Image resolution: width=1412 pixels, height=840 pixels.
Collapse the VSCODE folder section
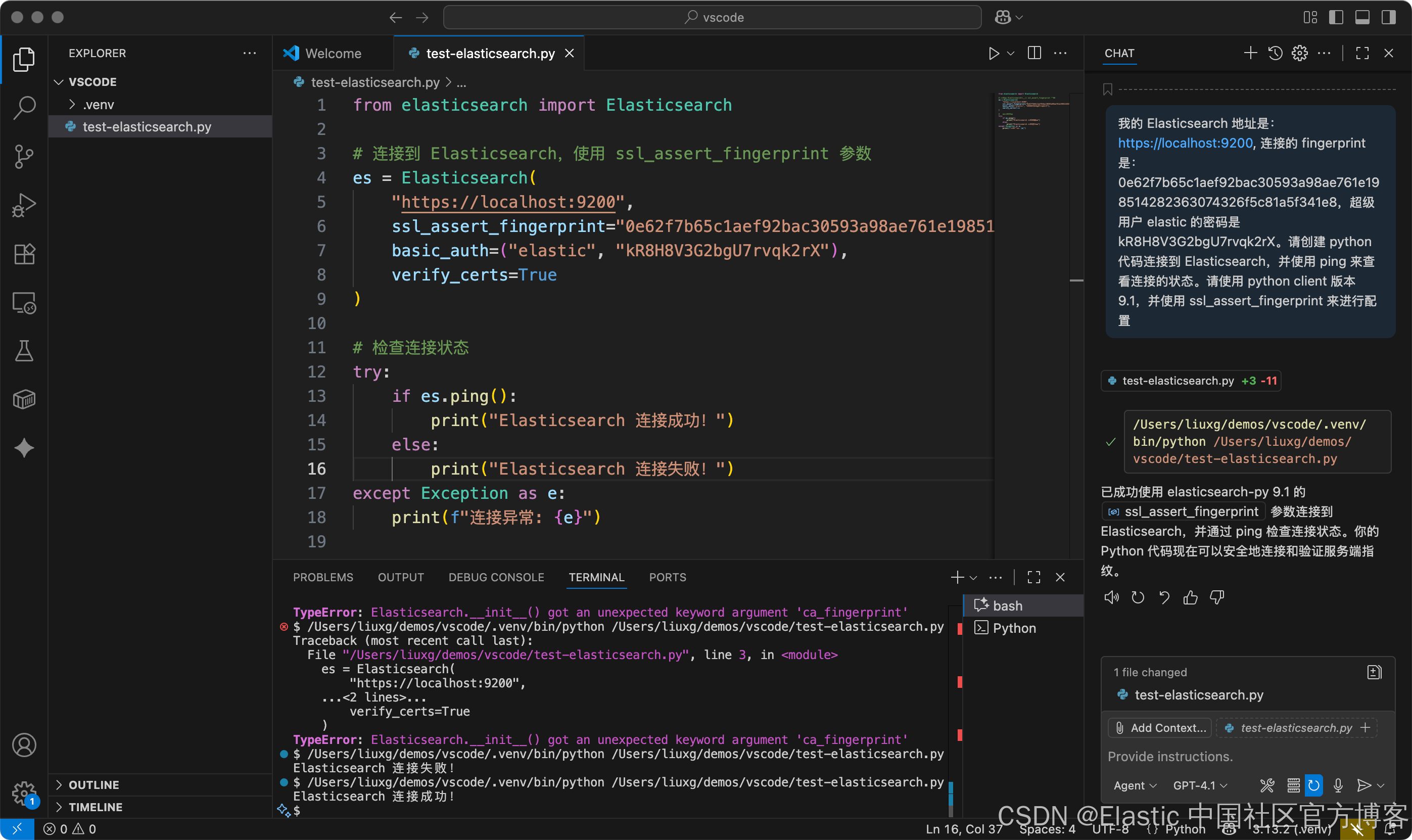tap(59, 82)
